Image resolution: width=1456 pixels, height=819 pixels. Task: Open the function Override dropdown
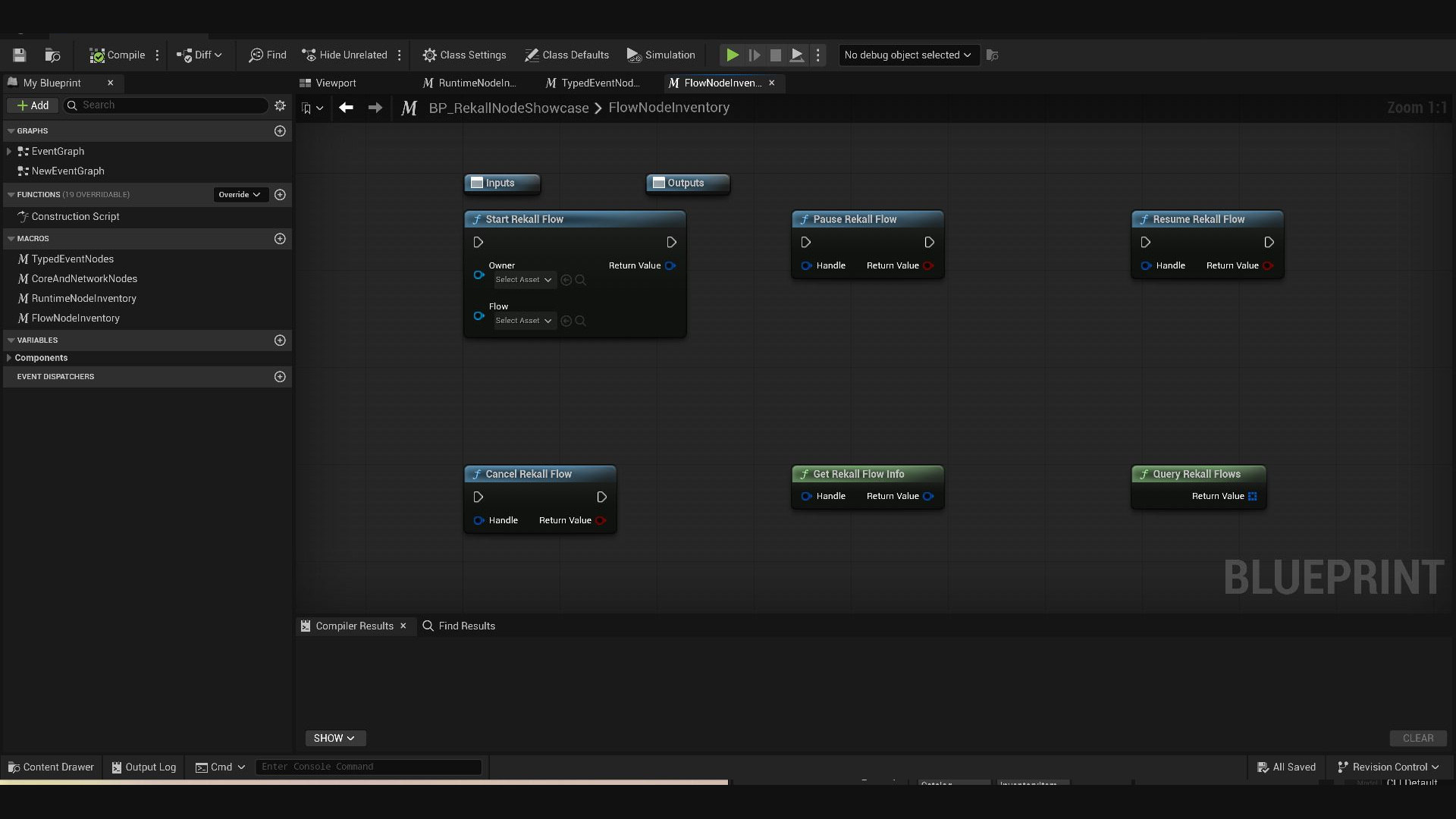(x=240, y=195)
